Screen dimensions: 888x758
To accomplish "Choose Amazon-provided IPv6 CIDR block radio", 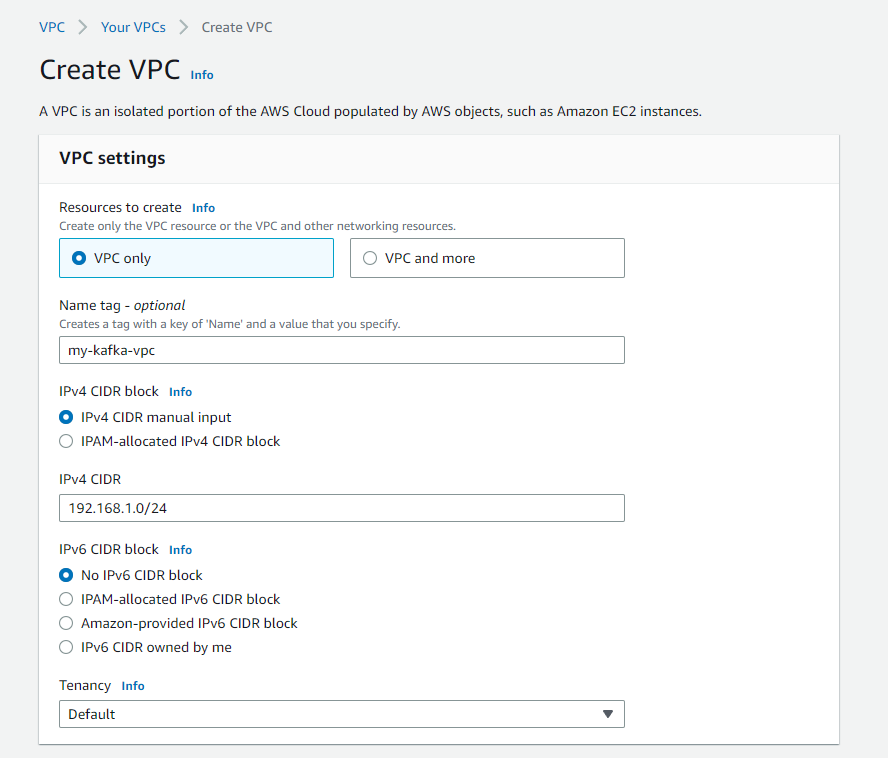I will click(66, 623).
